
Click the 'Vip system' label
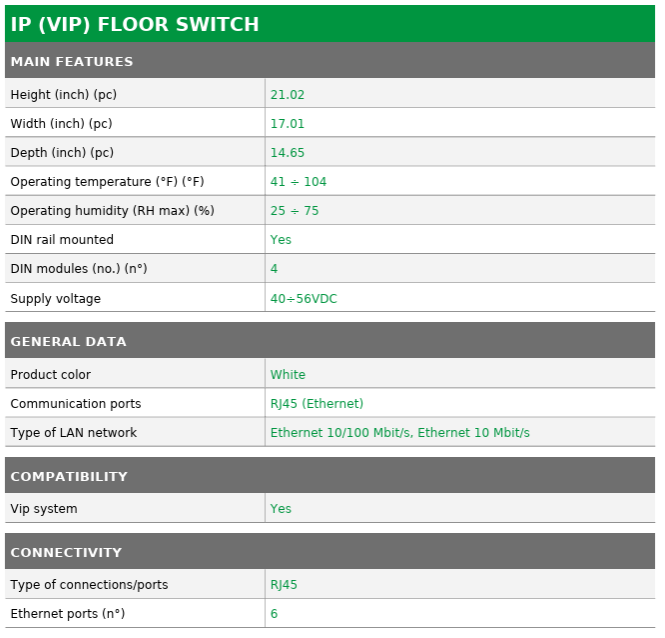[44, 509]
